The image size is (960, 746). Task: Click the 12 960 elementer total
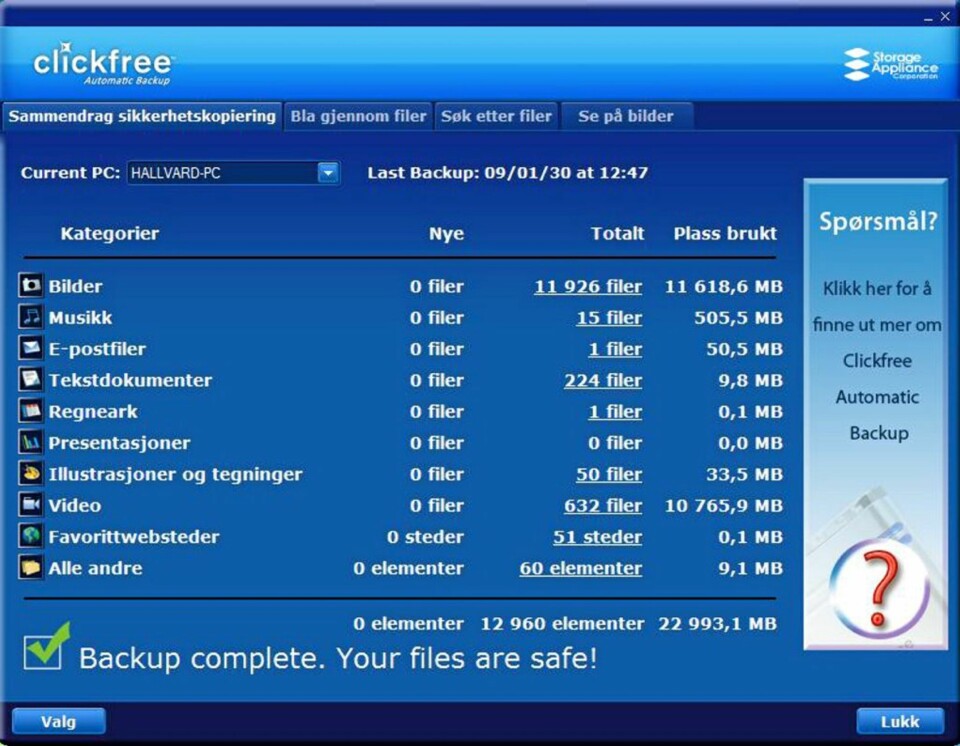click(562, 624)
